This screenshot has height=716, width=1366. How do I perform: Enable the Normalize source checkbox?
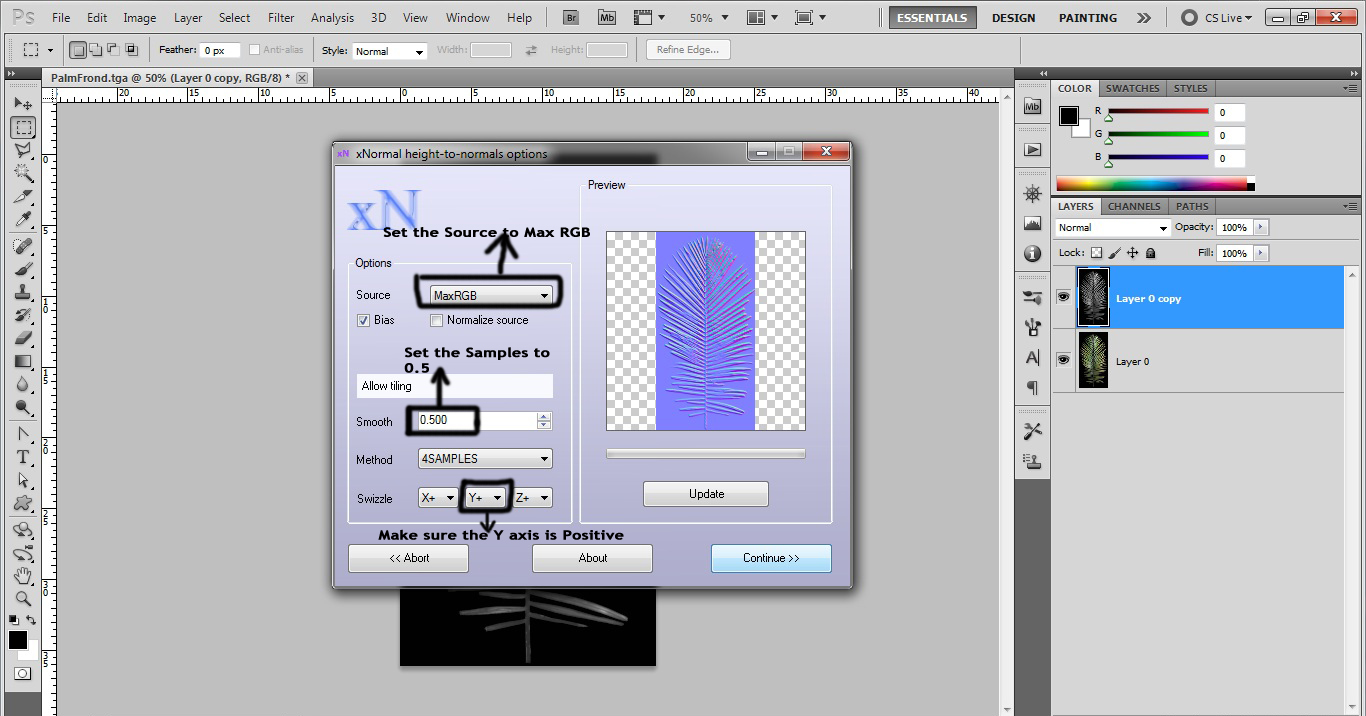436,320
